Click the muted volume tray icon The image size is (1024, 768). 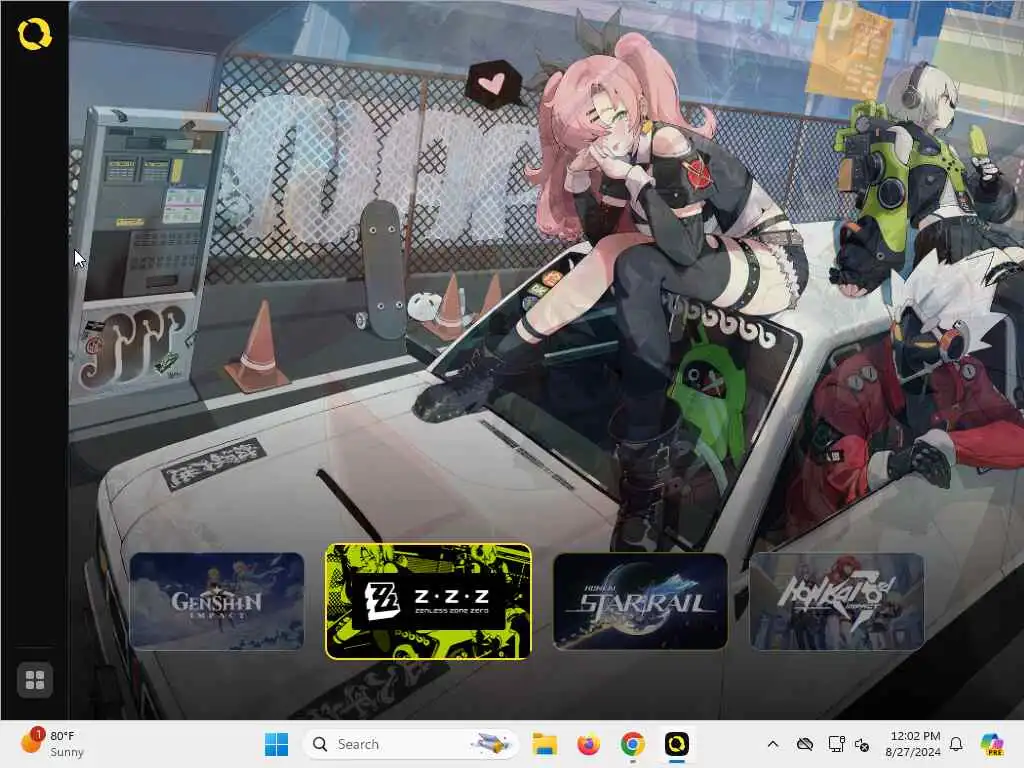862,744
